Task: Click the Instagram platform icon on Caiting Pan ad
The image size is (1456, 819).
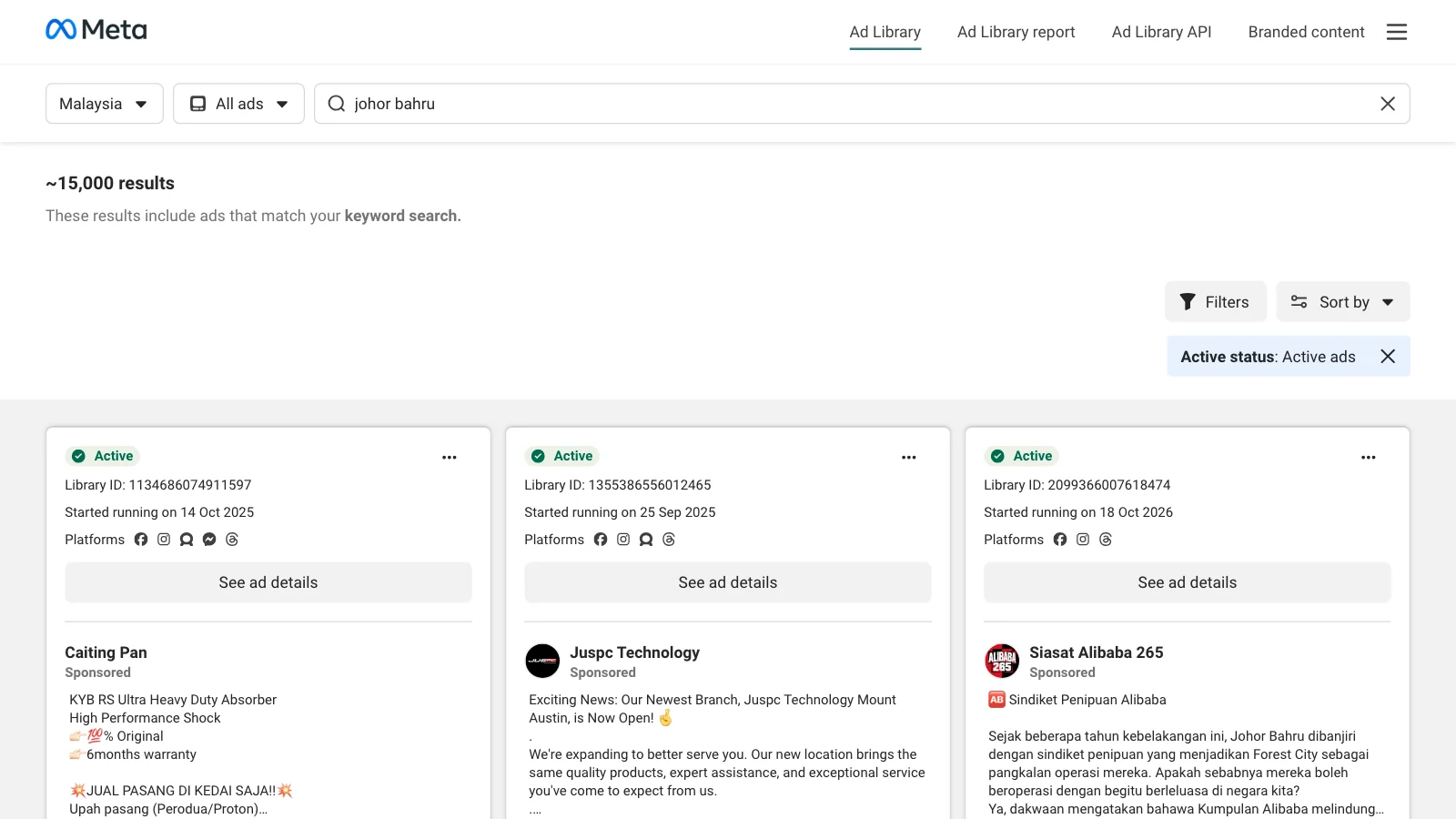Action: point(164,540)
